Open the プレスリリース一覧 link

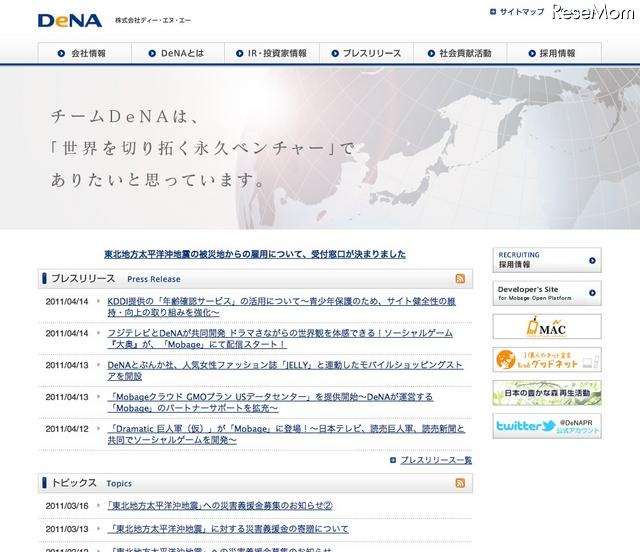436,460
